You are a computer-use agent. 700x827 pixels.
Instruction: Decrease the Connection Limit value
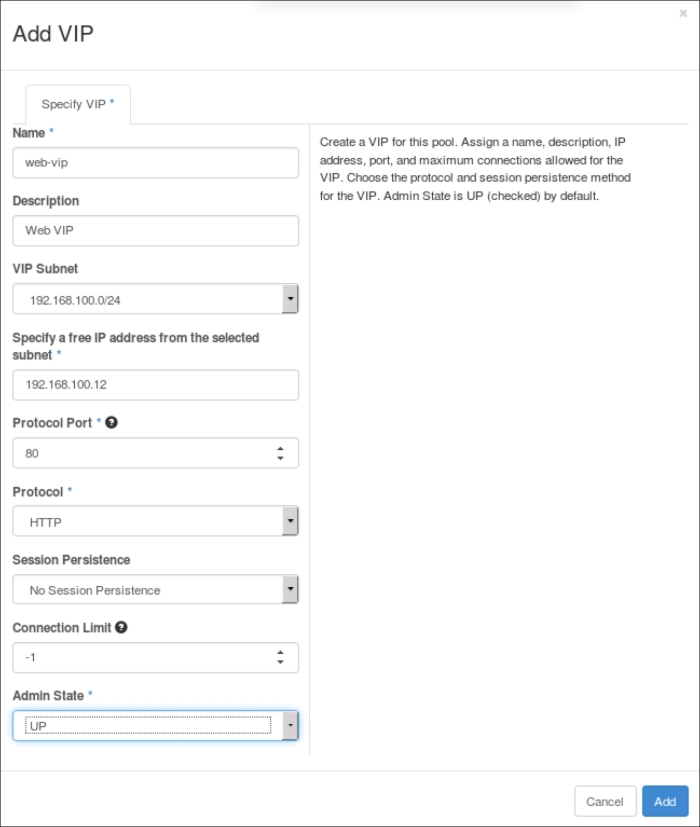point(280,663)
